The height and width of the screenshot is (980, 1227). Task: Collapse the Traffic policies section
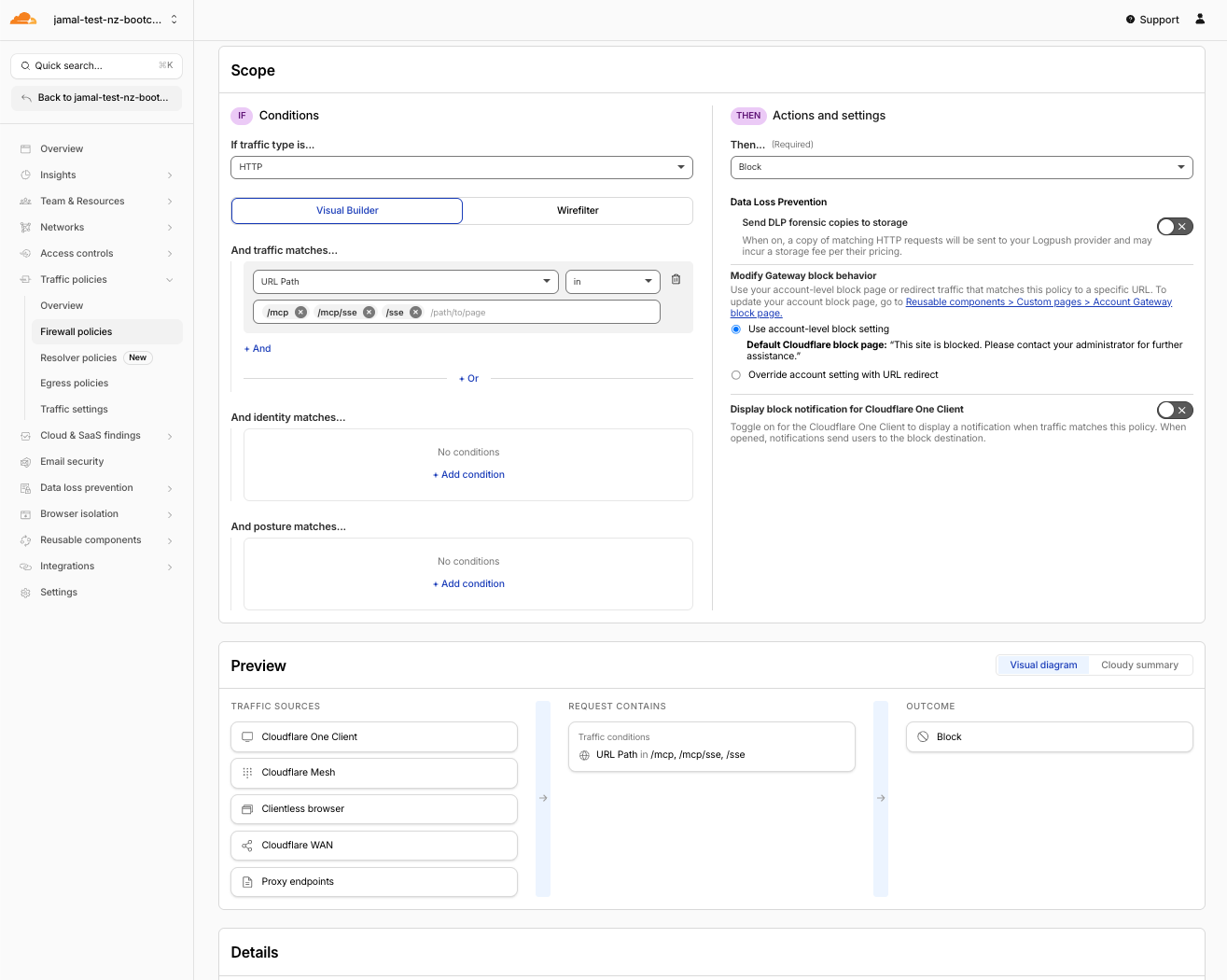coord(170,279)
